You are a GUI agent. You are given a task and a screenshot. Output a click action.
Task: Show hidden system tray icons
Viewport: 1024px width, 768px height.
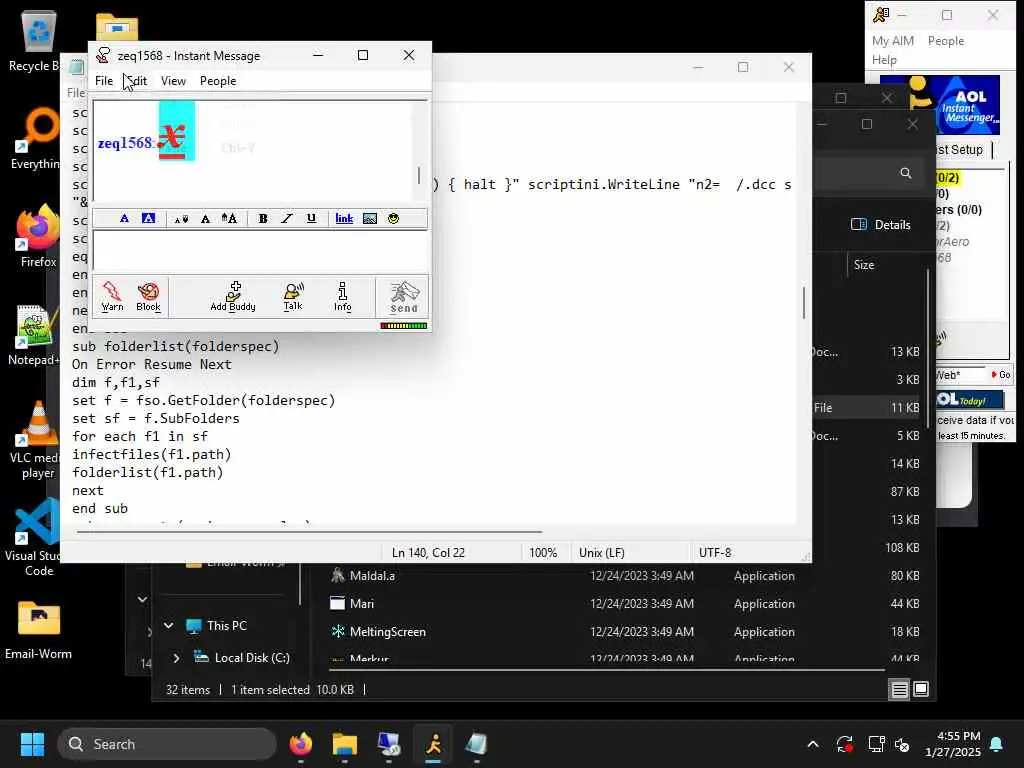(x=812, y=744)
